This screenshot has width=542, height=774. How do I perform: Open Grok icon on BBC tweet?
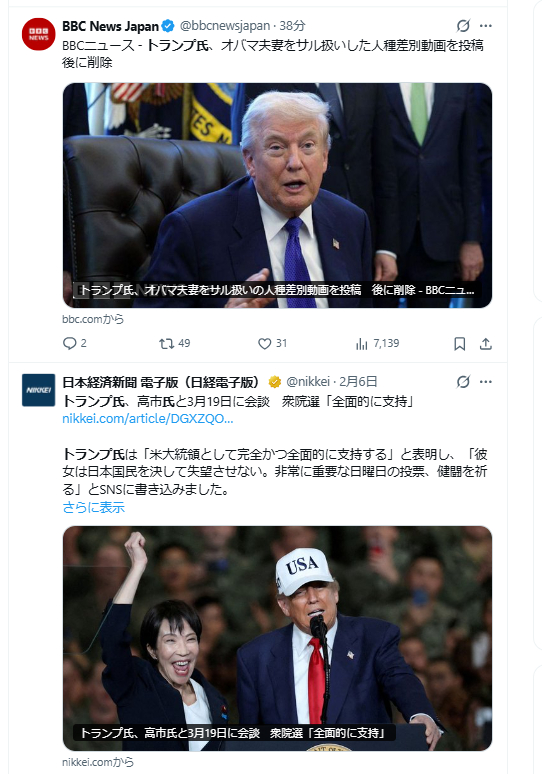coord(463,26)
